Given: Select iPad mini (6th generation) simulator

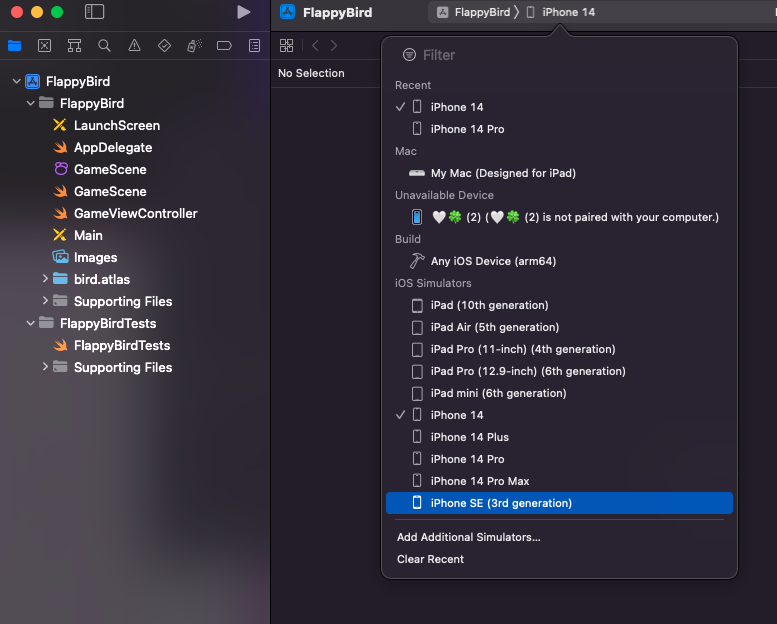Looking at the screenshot, I should [559, 393].
